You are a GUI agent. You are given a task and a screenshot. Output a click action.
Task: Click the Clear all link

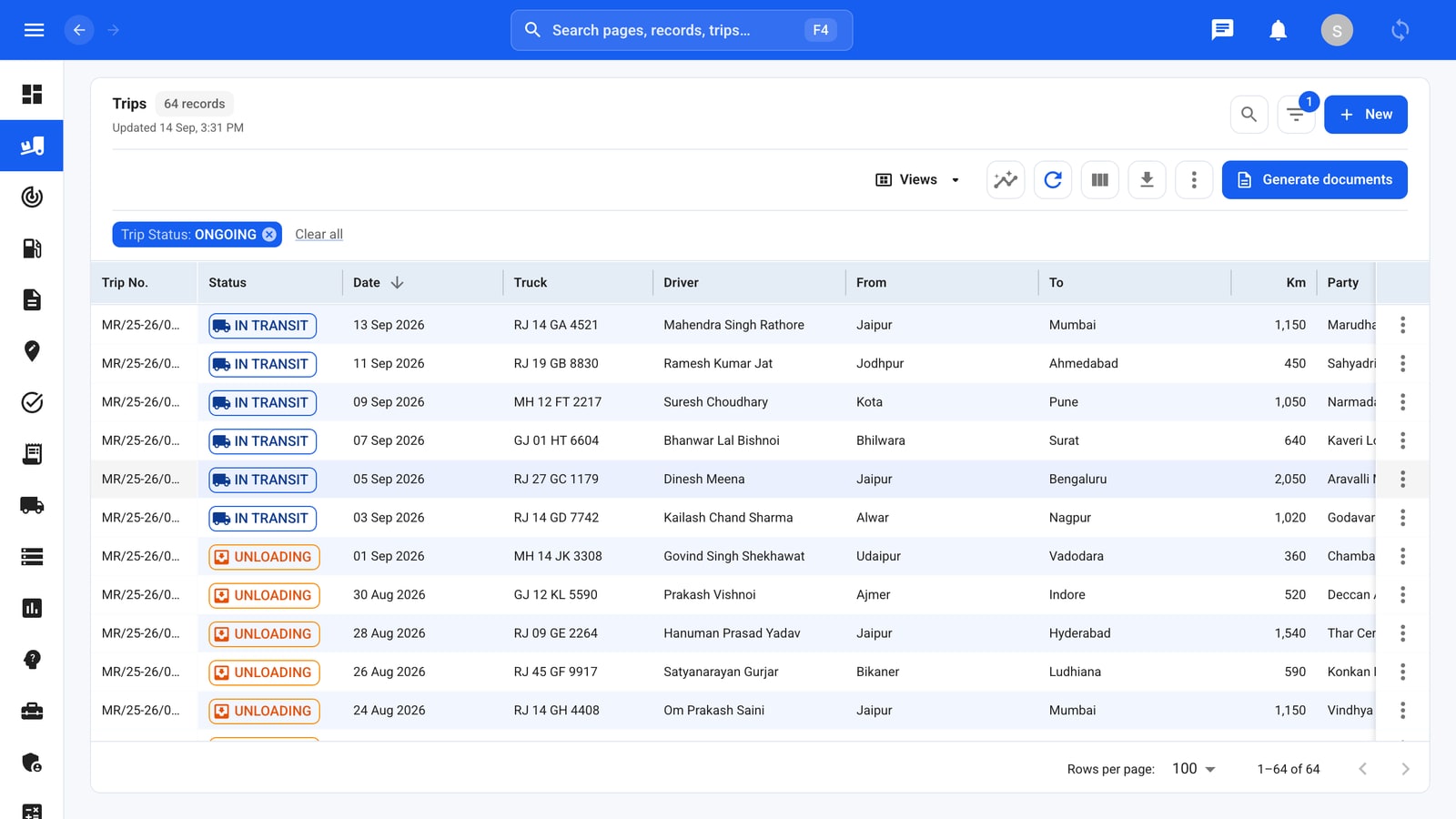(x=318, y=235)
